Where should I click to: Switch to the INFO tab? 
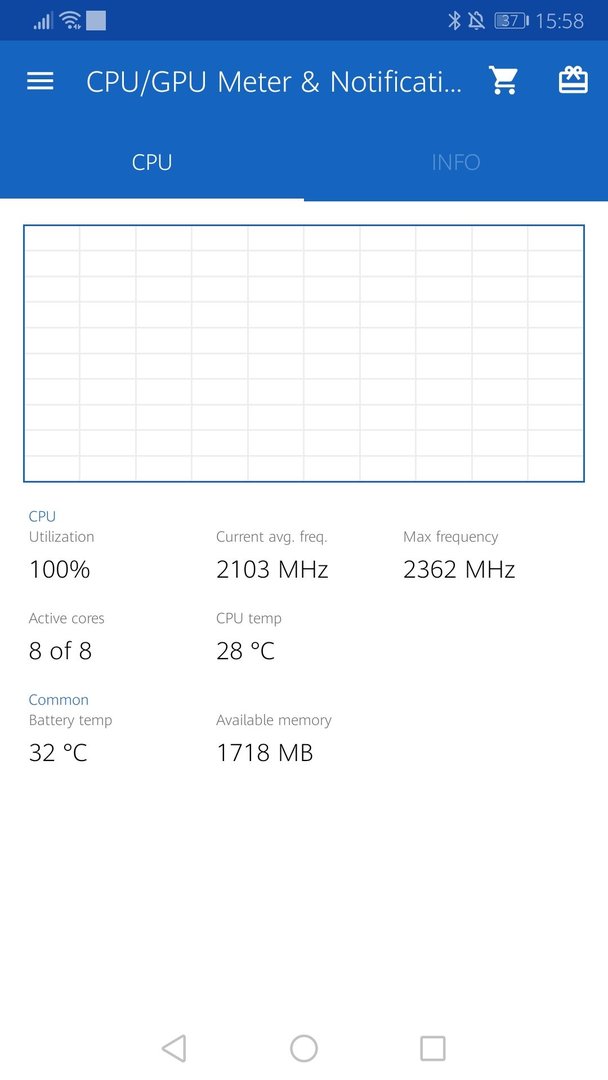456,163
